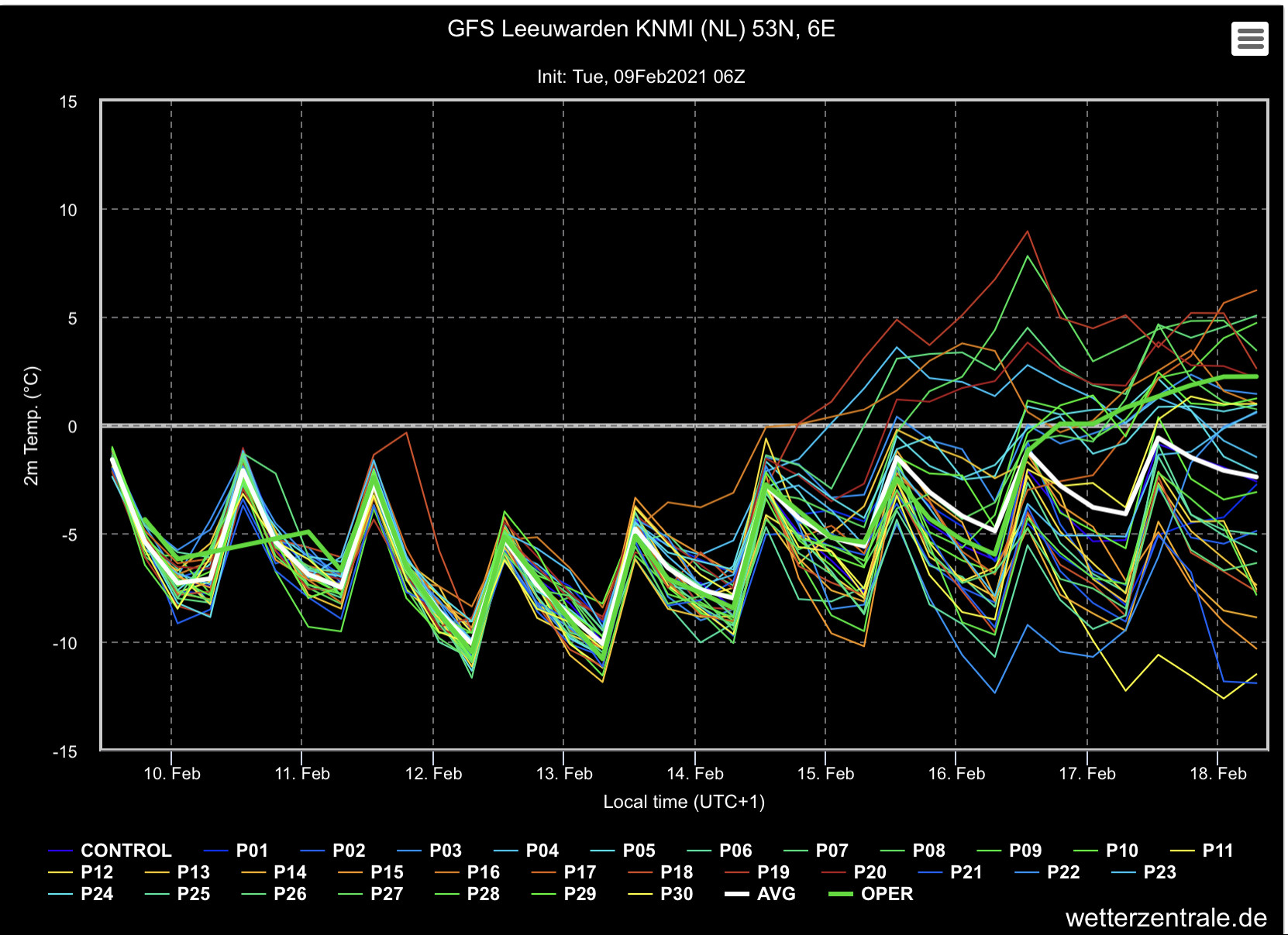
Task: Select the 14. Feb x-axis label
Action: [695, 773]
